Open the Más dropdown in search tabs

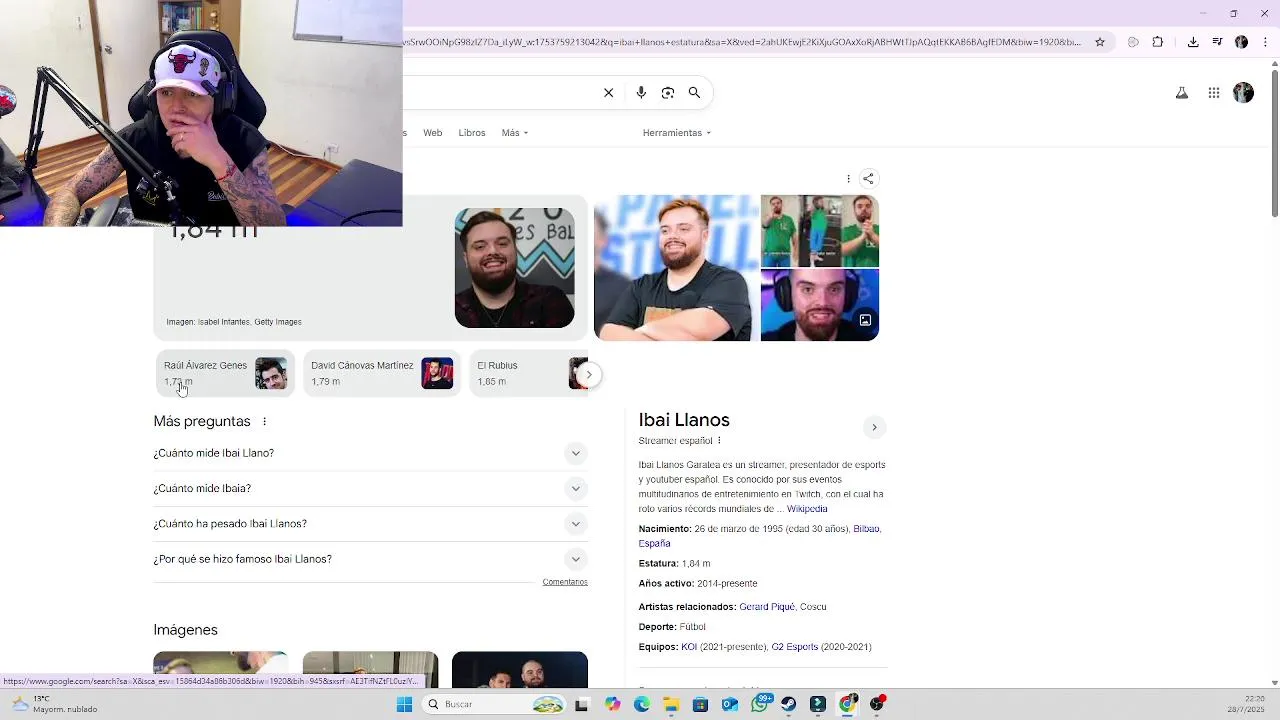515,133
